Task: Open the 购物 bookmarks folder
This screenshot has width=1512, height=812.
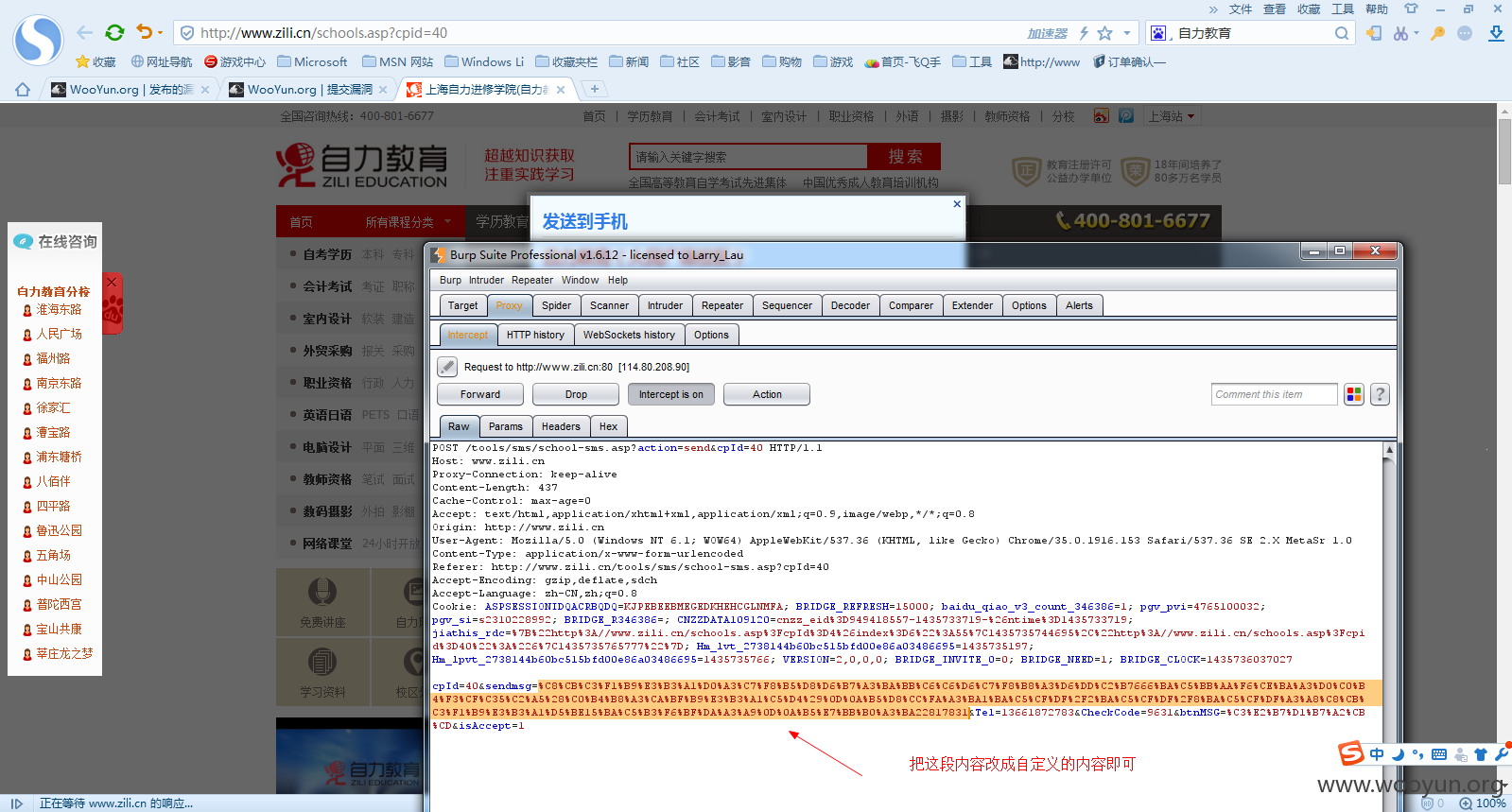Action: point(782,61)
